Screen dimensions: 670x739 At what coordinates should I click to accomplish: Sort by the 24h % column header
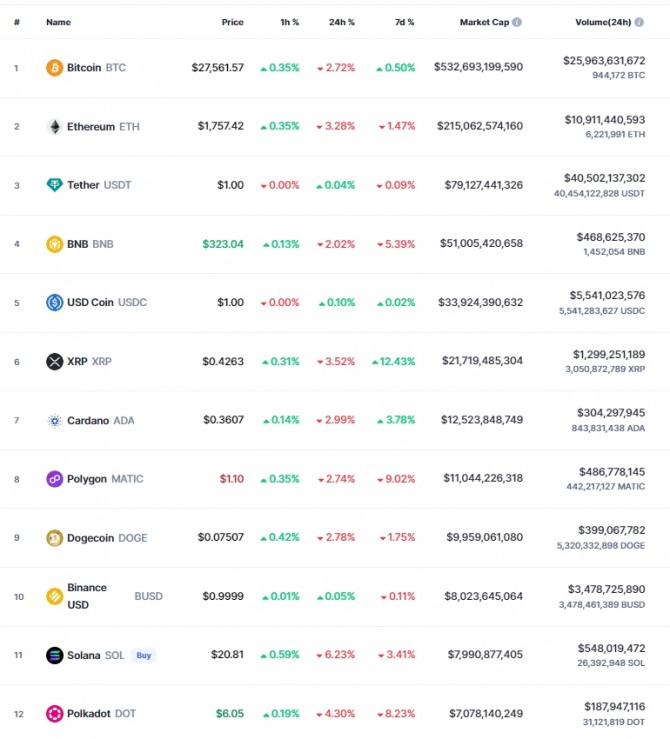(x=342, y=22)
